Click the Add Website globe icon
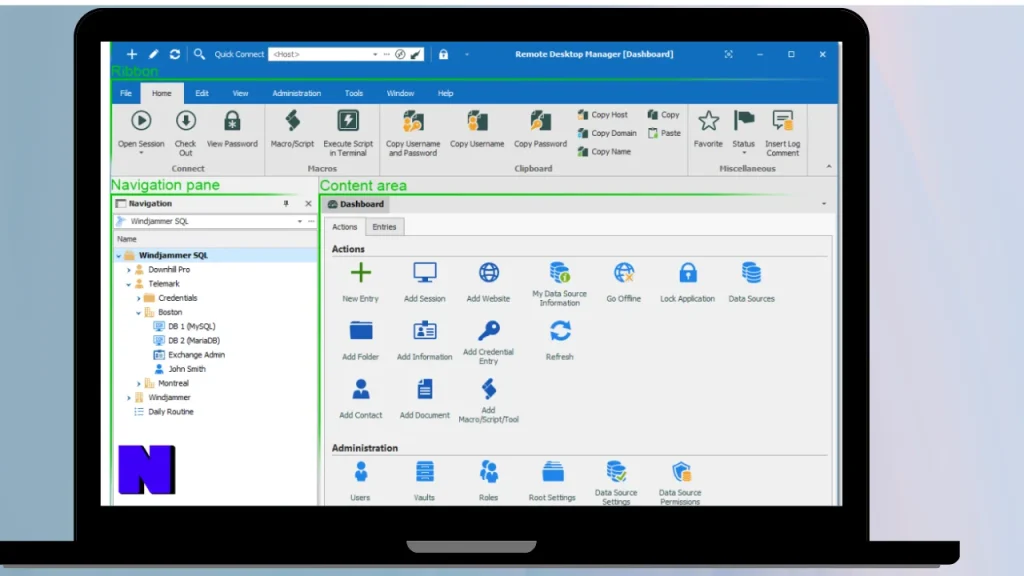This screenshot has width=1024, height=576. tap(488, 273)
